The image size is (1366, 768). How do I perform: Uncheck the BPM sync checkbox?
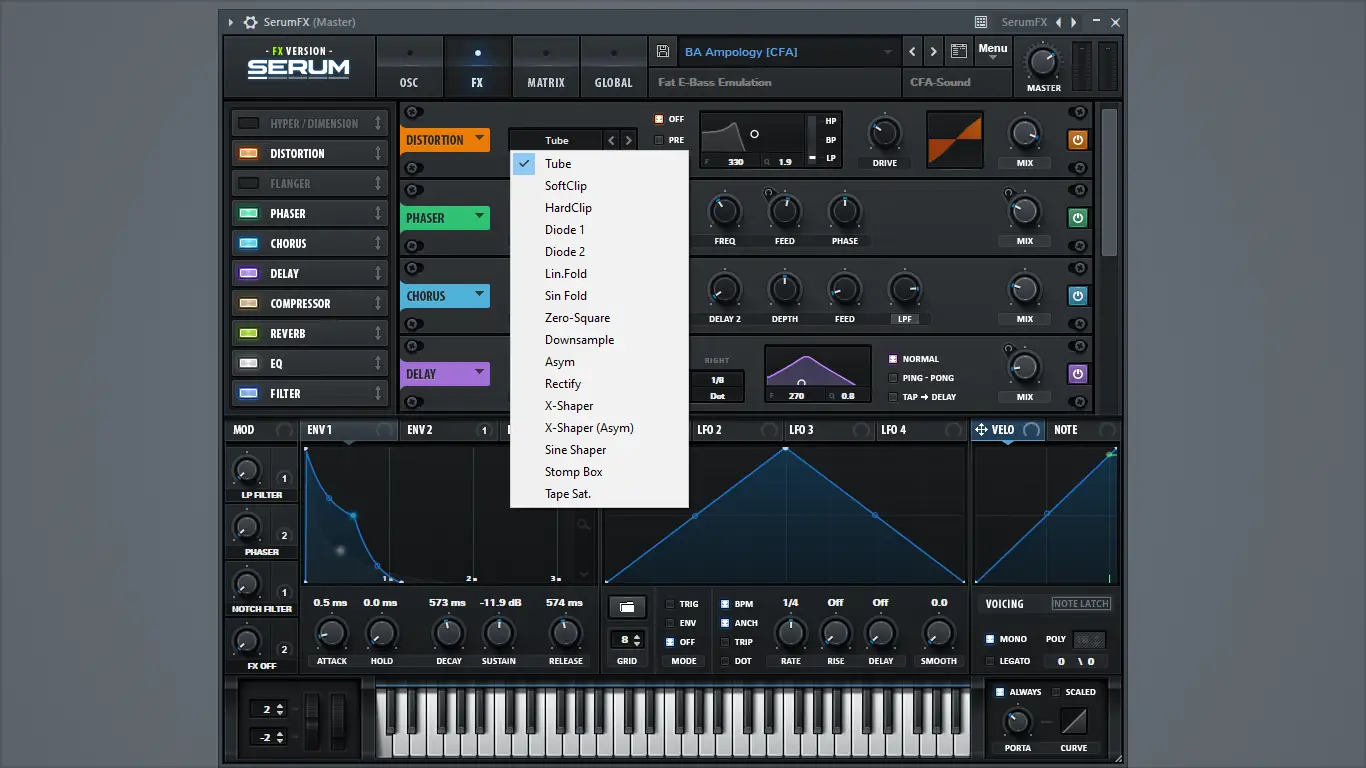pos(725,605)
